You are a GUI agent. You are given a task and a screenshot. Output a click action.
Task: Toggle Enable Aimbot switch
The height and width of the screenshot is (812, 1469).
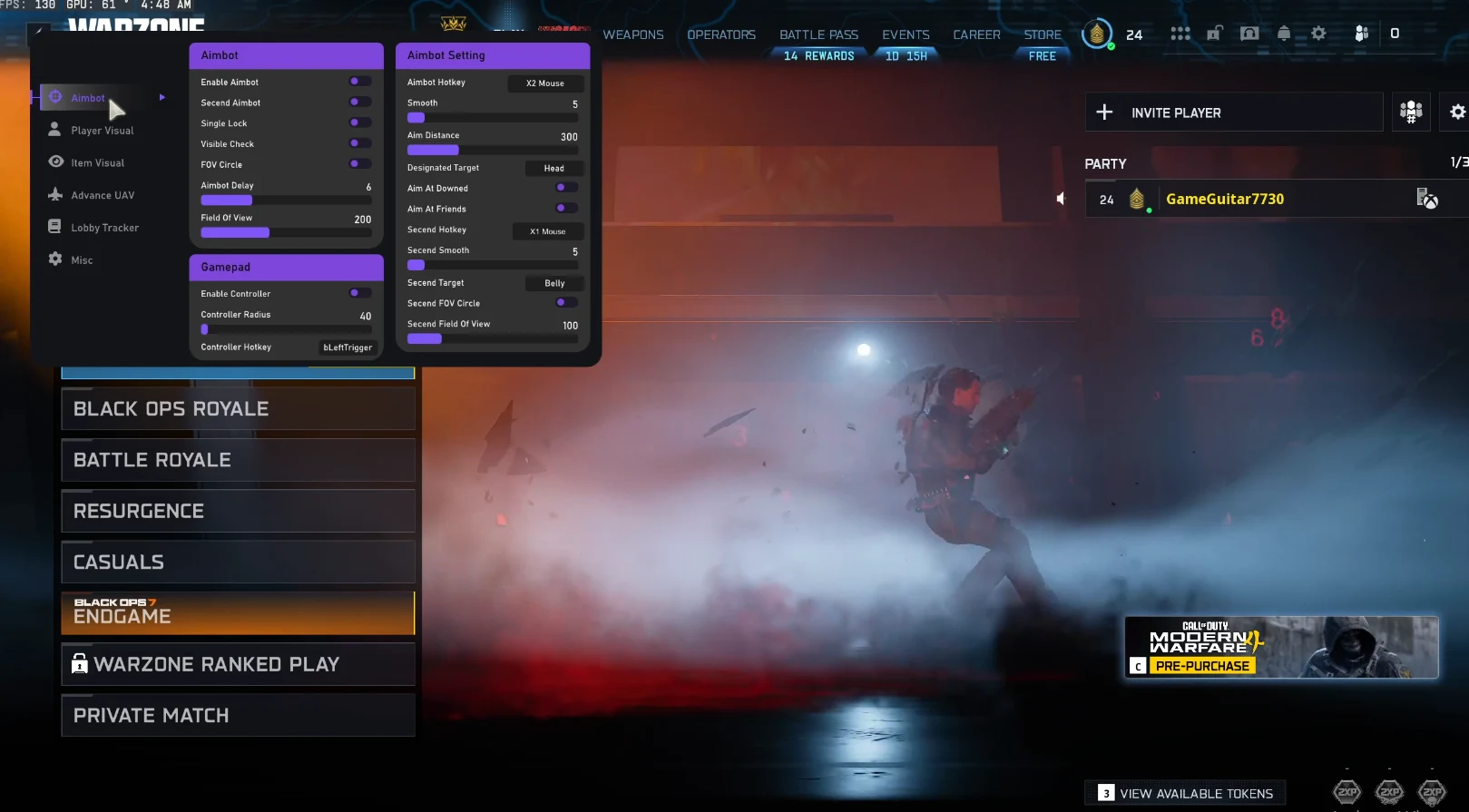point(360,82)
